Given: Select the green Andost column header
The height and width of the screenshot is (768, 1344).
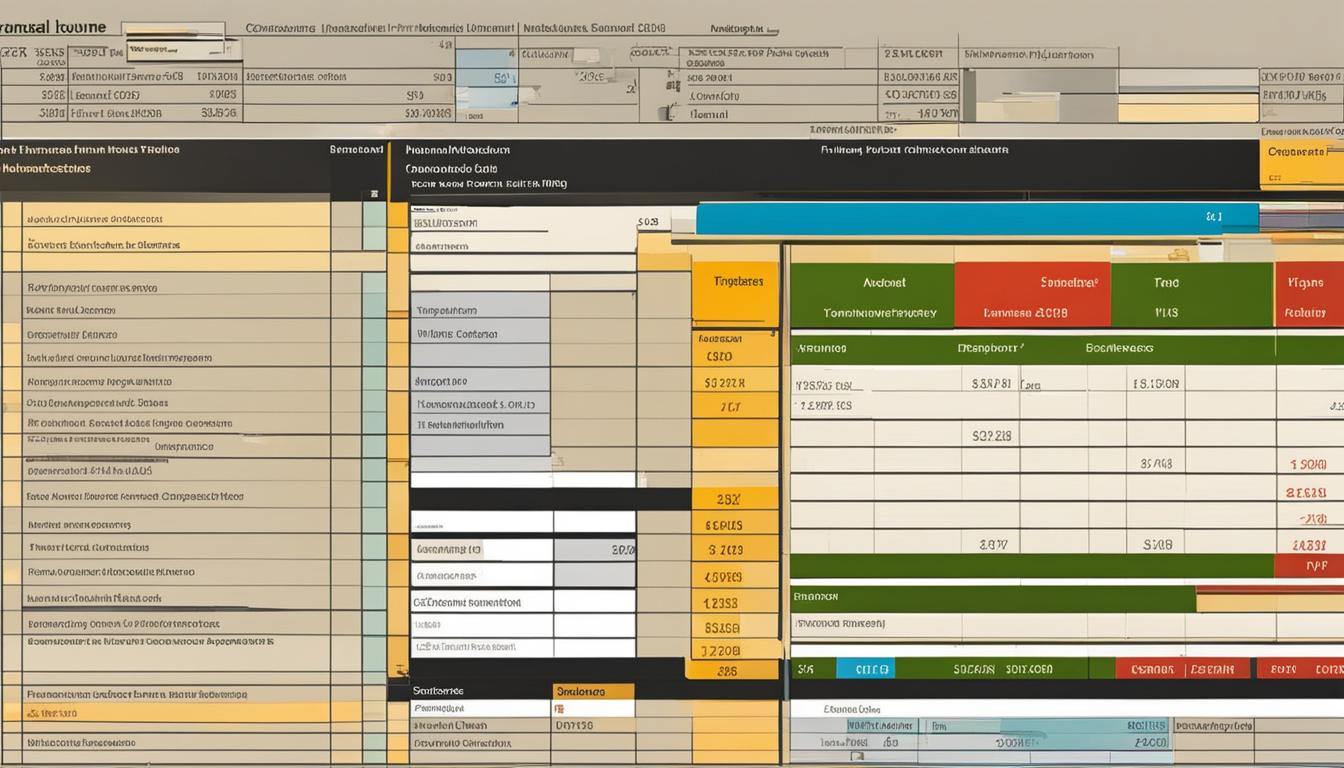Looking at the screenshot, I should (x=872, y=296).
